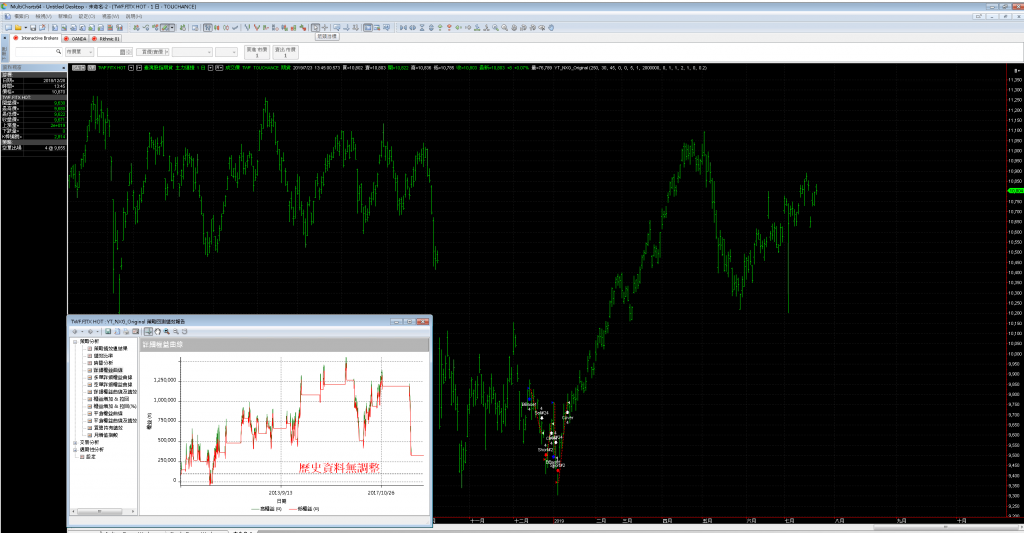Collapse the strategy analysis tree node
Image resolution: width=1024 pixels, height=533 pixels.
click(73, 341)
